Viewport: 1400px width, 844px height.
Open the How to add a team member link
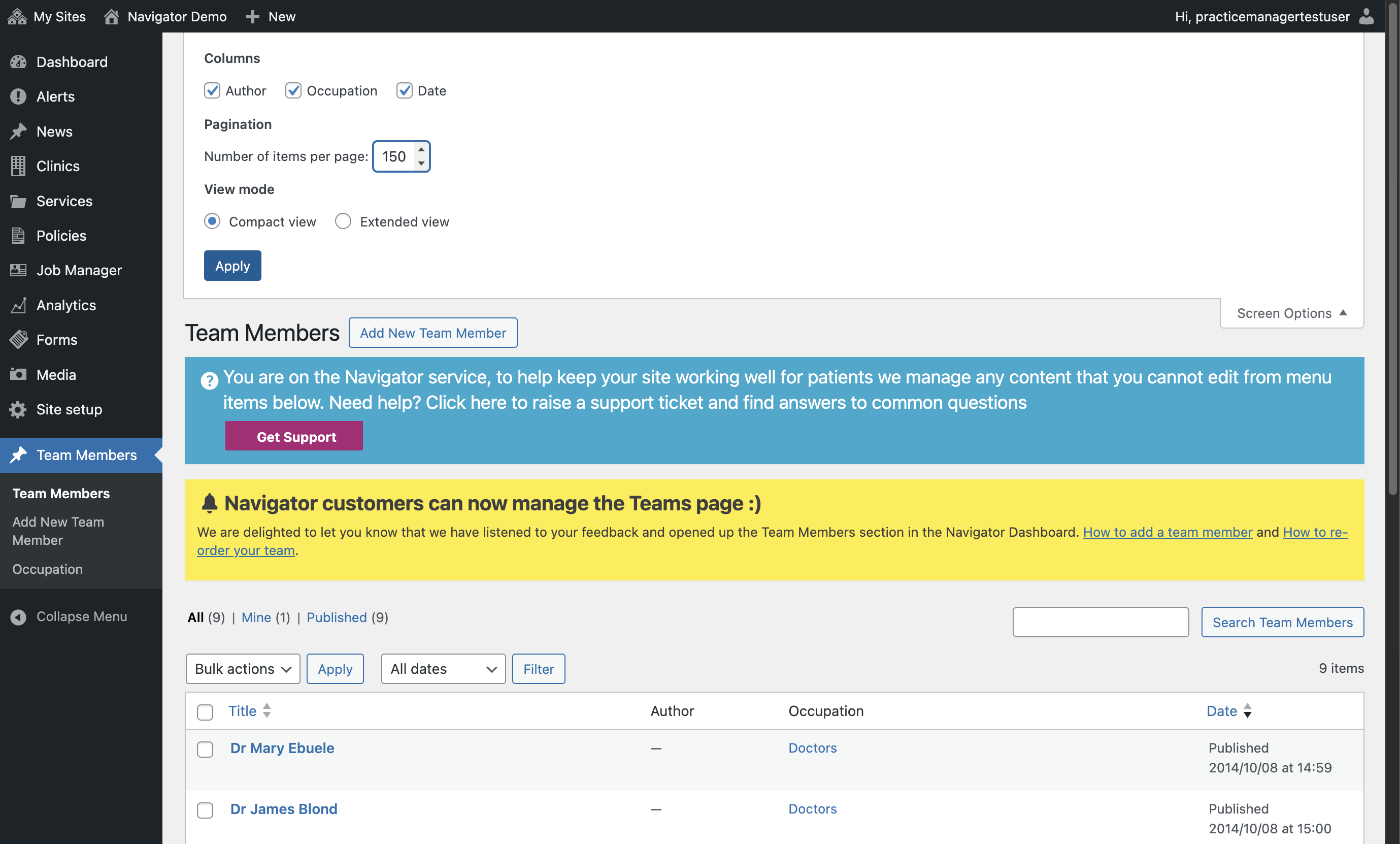click(x=1168, y=532)
